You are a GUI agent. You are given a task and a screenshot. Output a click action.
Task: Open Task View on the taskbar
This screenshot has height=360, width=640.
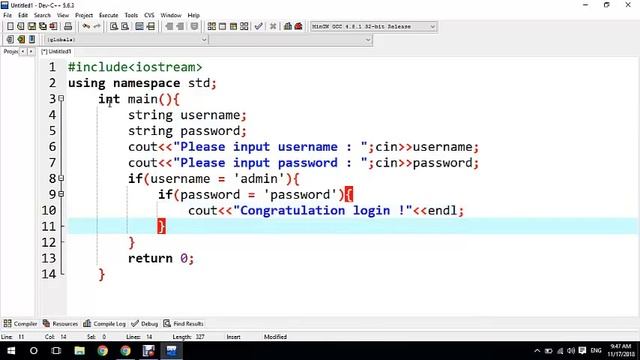pos(56,351)
